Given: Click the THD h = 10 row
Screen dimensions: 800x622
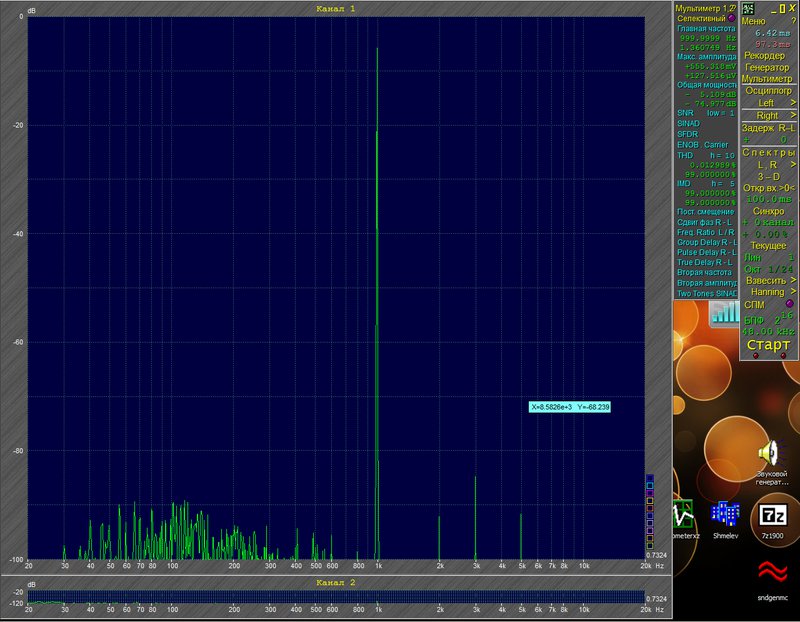Looking at the screenshot, I should (706, 155).
